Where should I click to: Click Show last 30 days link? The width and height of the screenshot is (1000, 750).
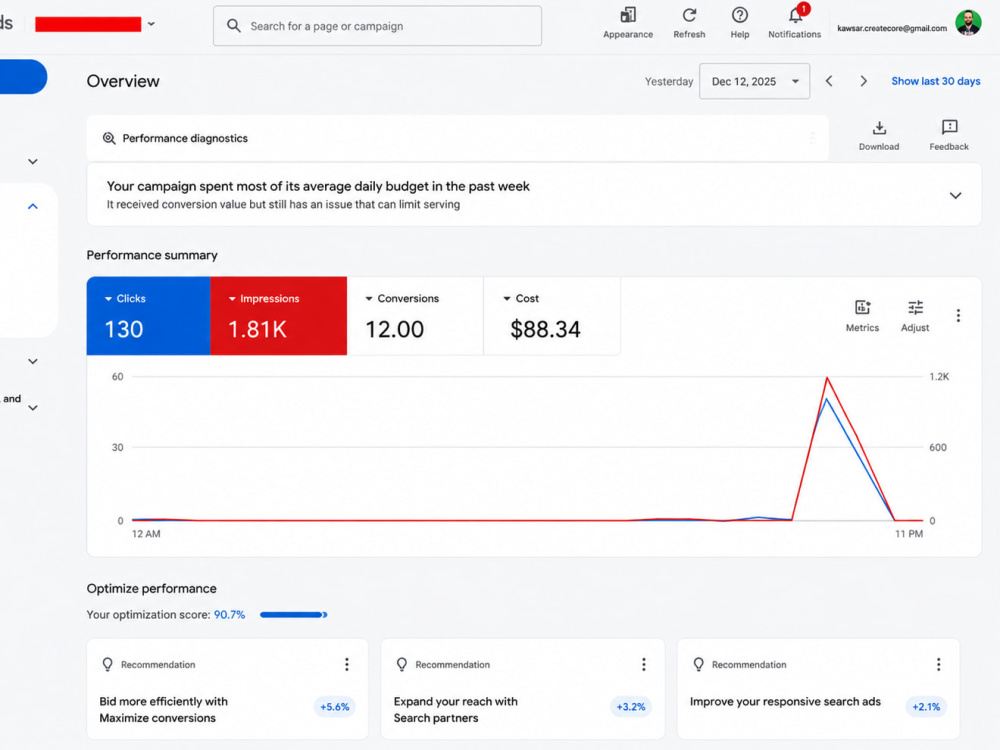click(936, 81)
